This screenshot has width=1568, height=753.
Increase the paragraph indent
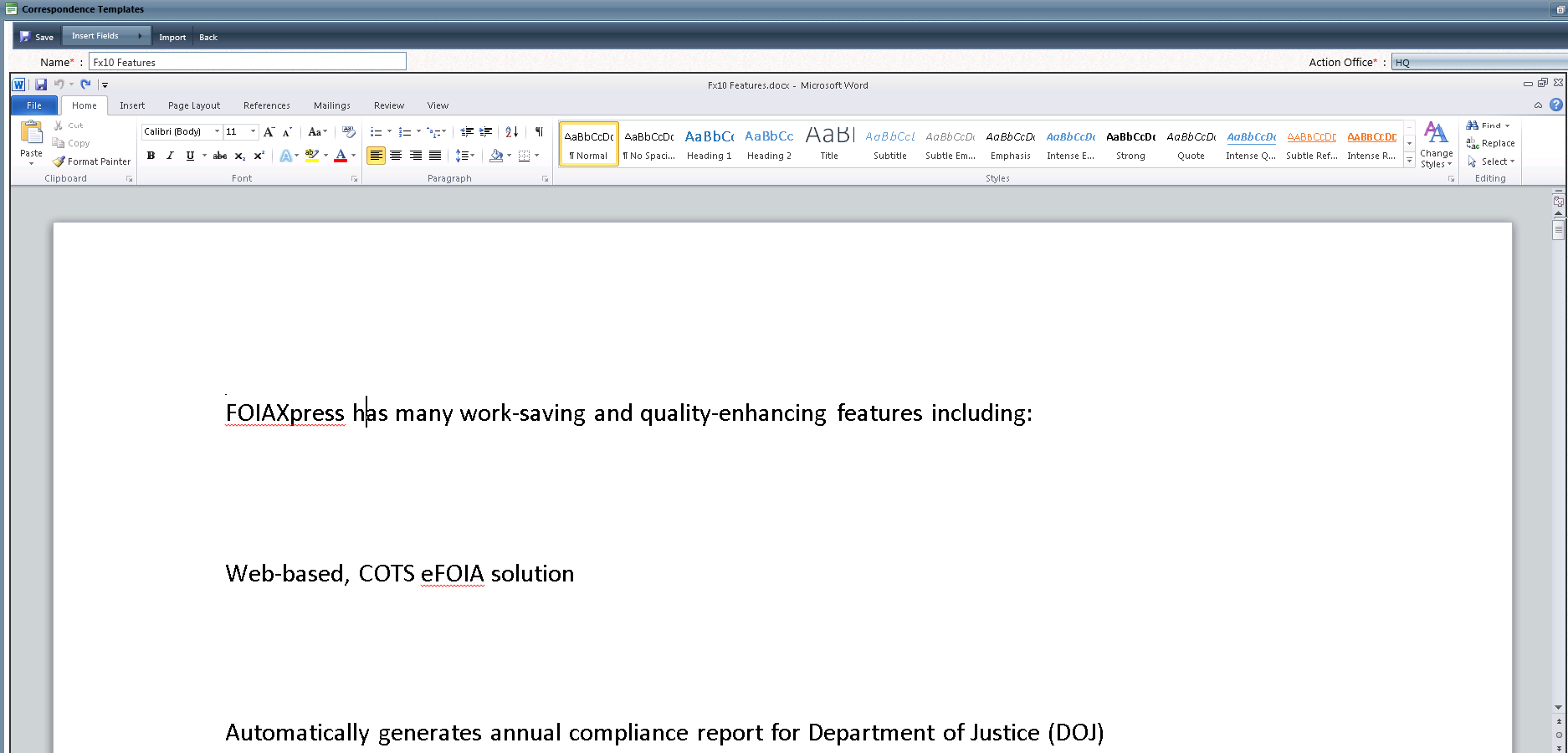(x=485, y=132)
